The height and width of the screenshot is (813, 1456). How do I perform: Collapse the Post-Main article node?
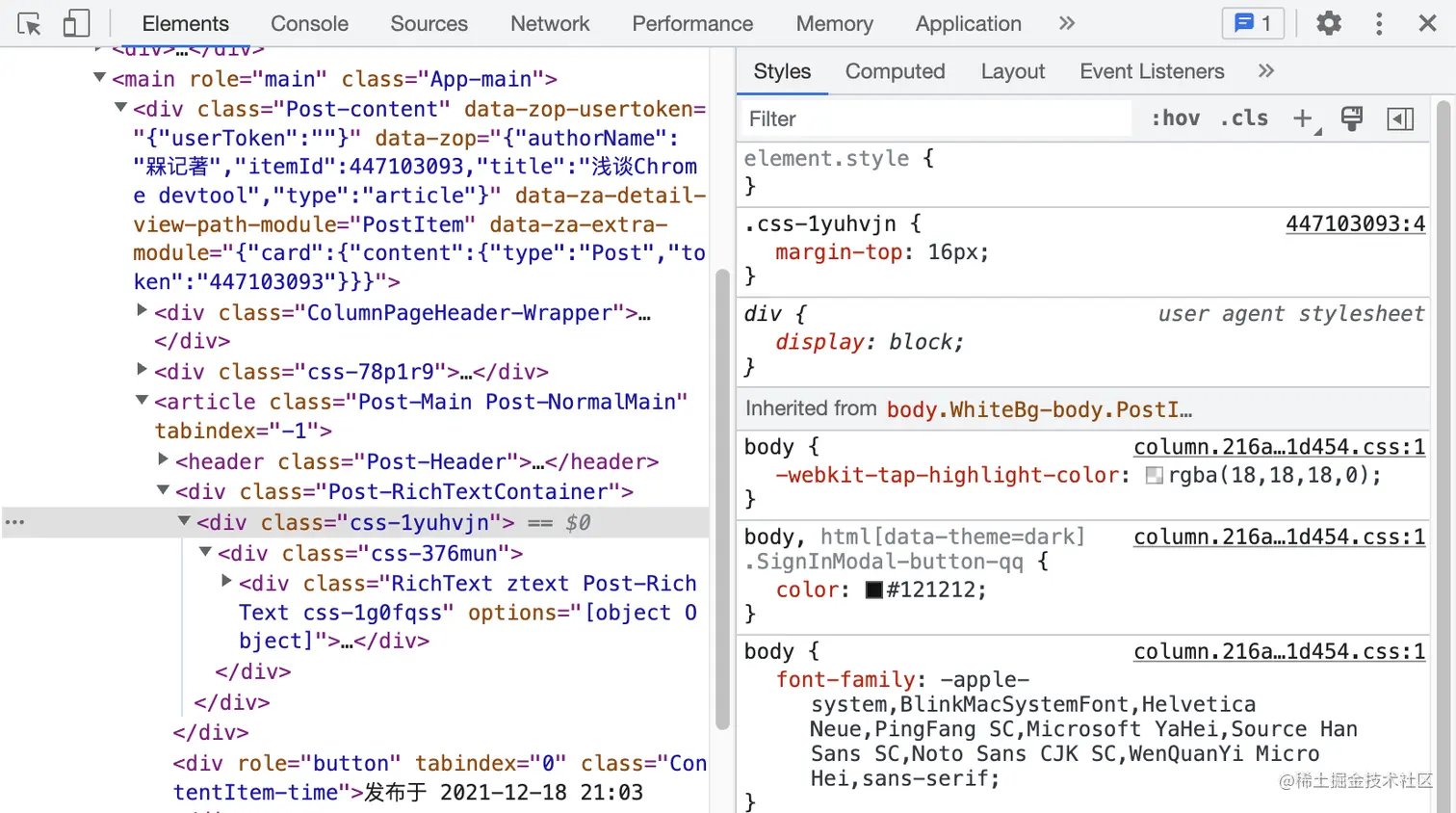pyautogui.click(x=143, y=400)
